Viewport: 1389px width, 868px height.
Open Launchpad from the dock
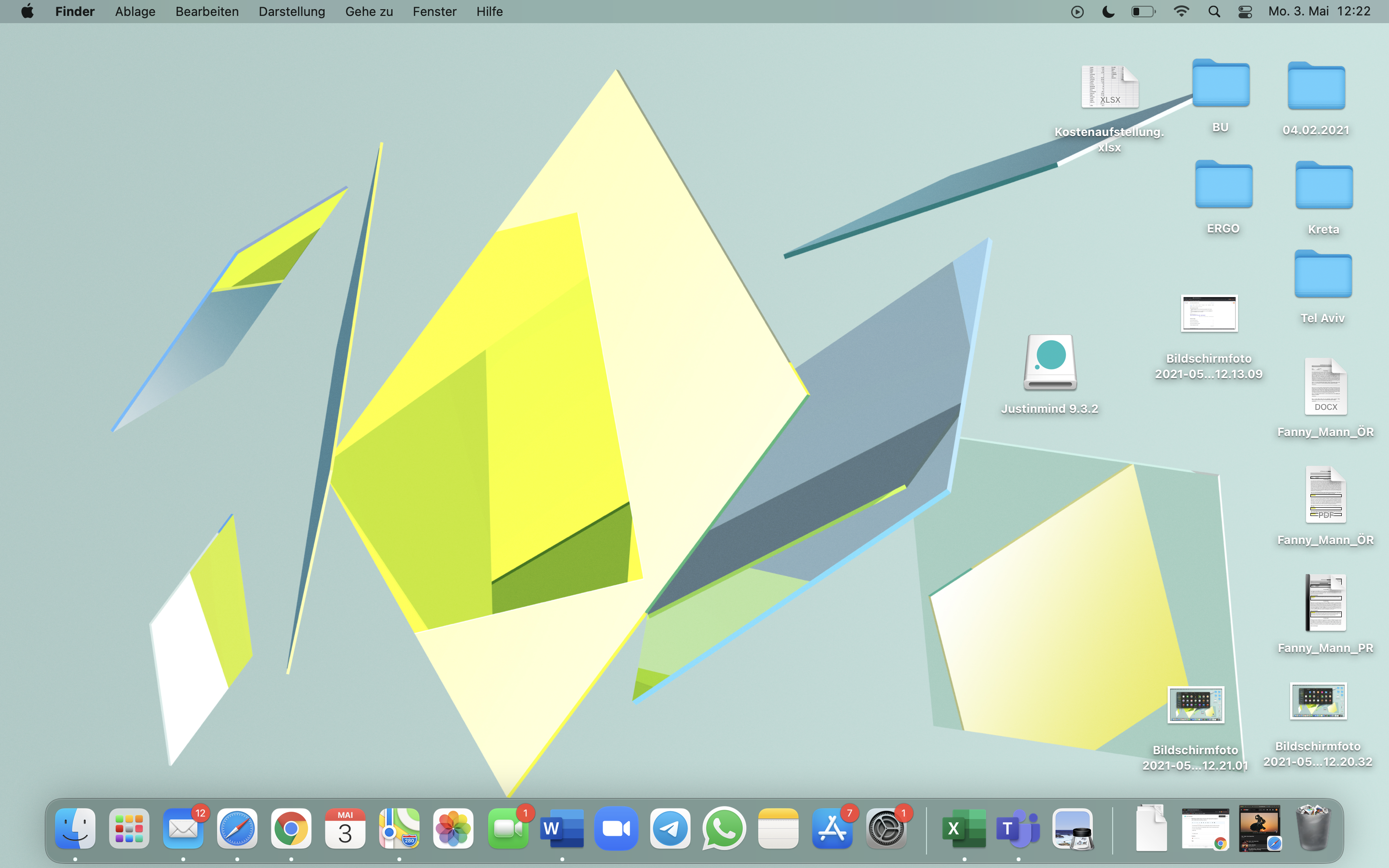tap(129, 828)
